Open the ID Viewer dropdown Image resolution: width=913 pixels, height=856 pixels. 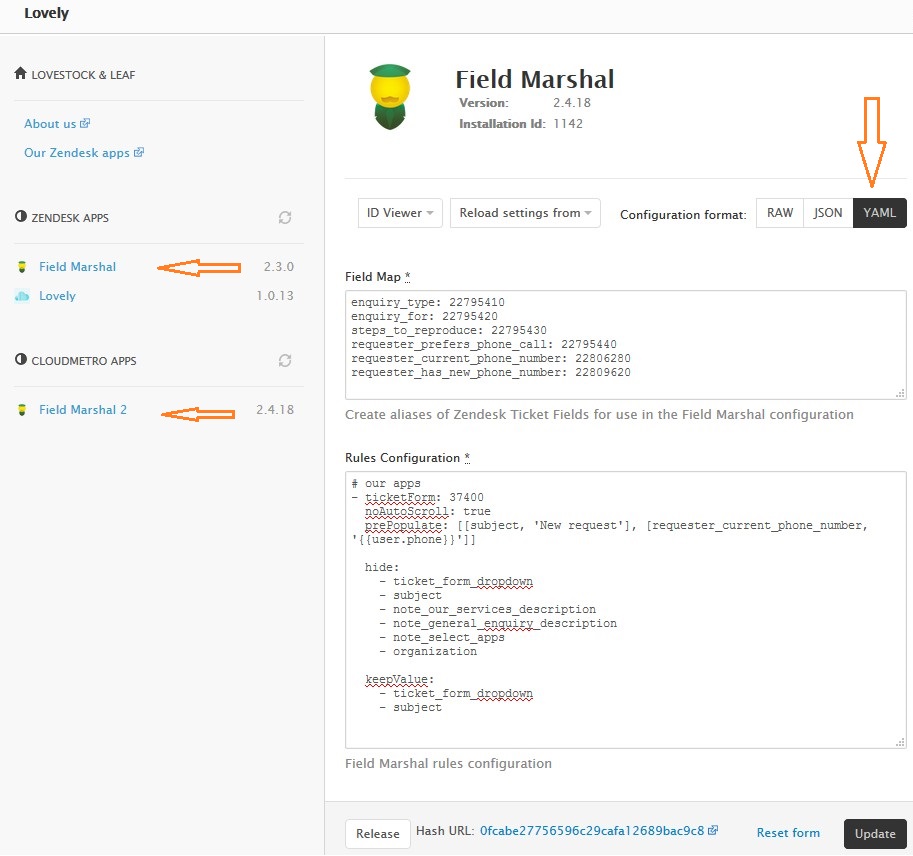point(400,213)
